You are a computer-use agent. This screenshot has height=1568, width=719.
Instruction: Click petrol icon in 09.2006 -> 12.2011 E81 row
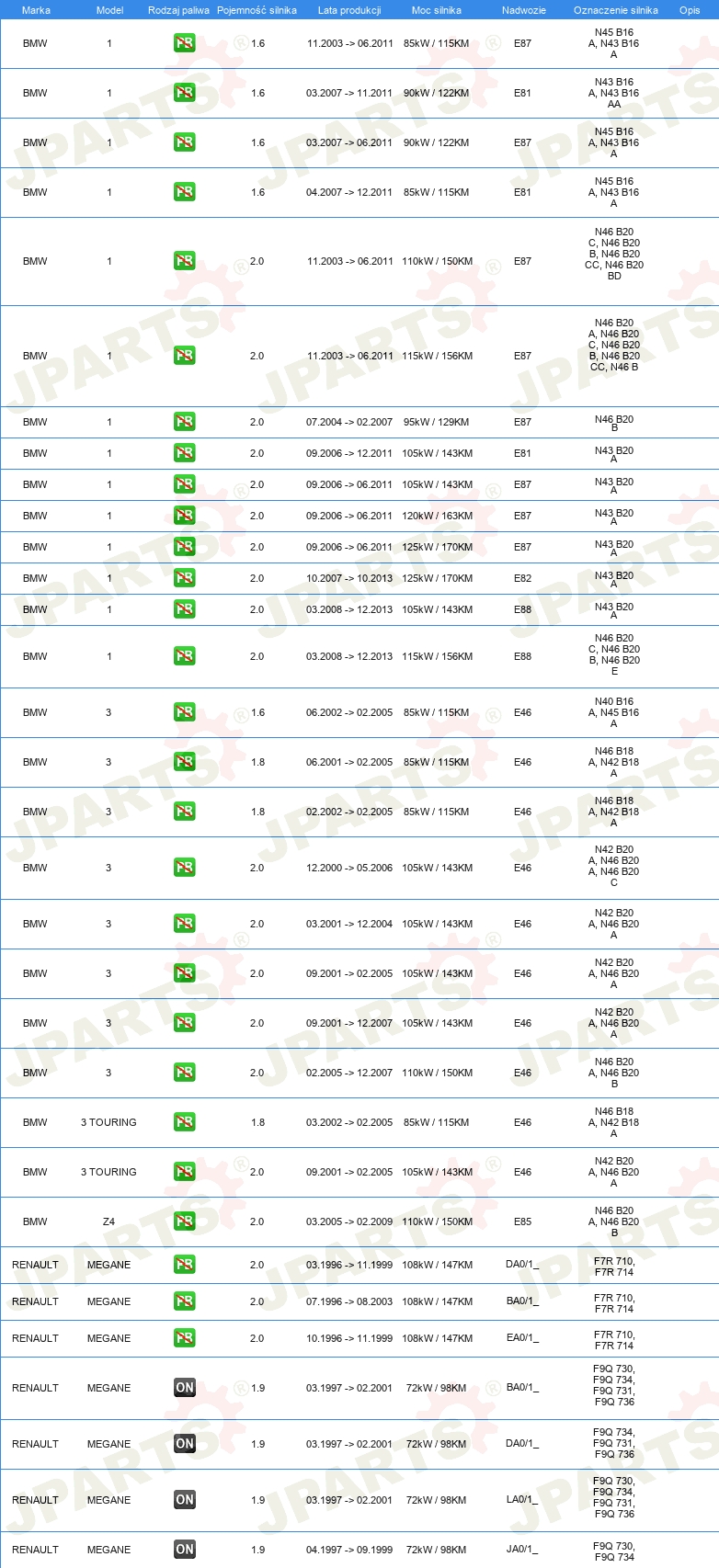tap(185, 453)
